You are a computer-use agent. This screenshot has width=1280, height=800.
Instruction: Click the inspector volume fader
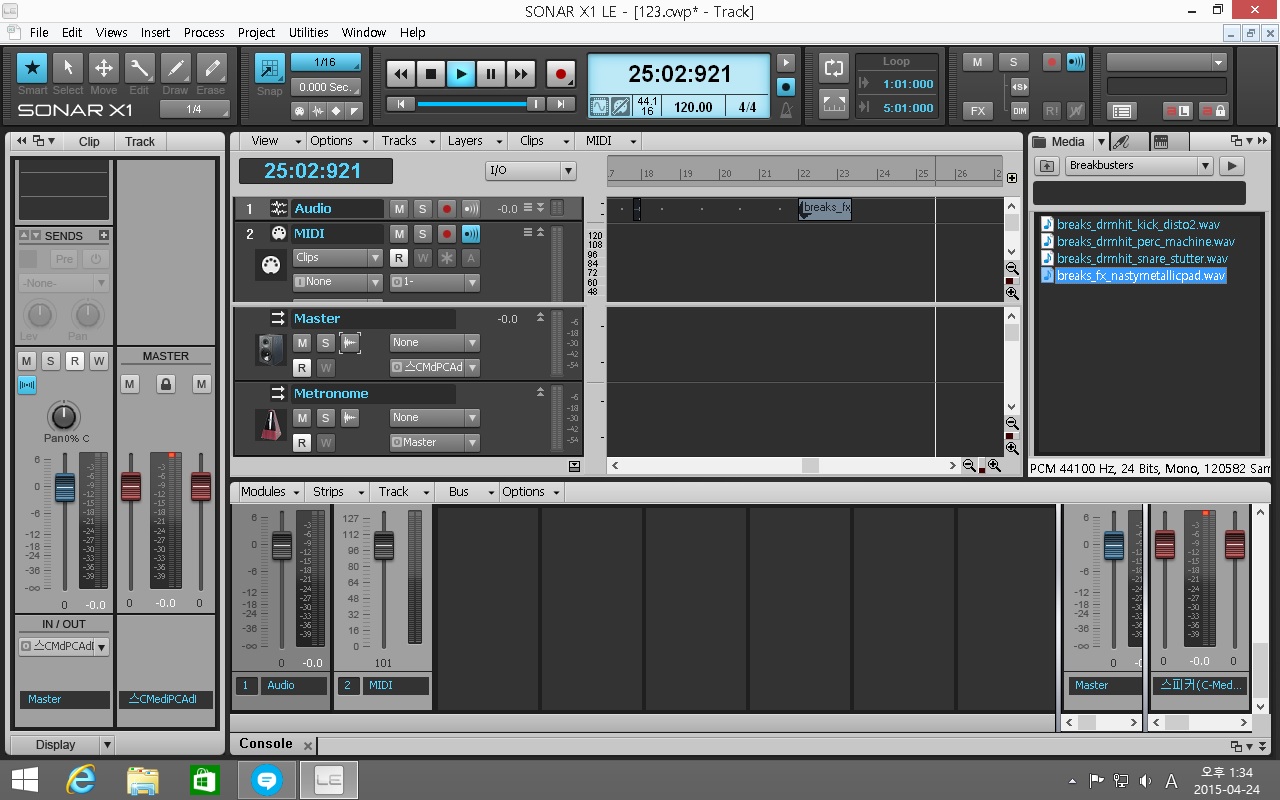click(65, 487)
